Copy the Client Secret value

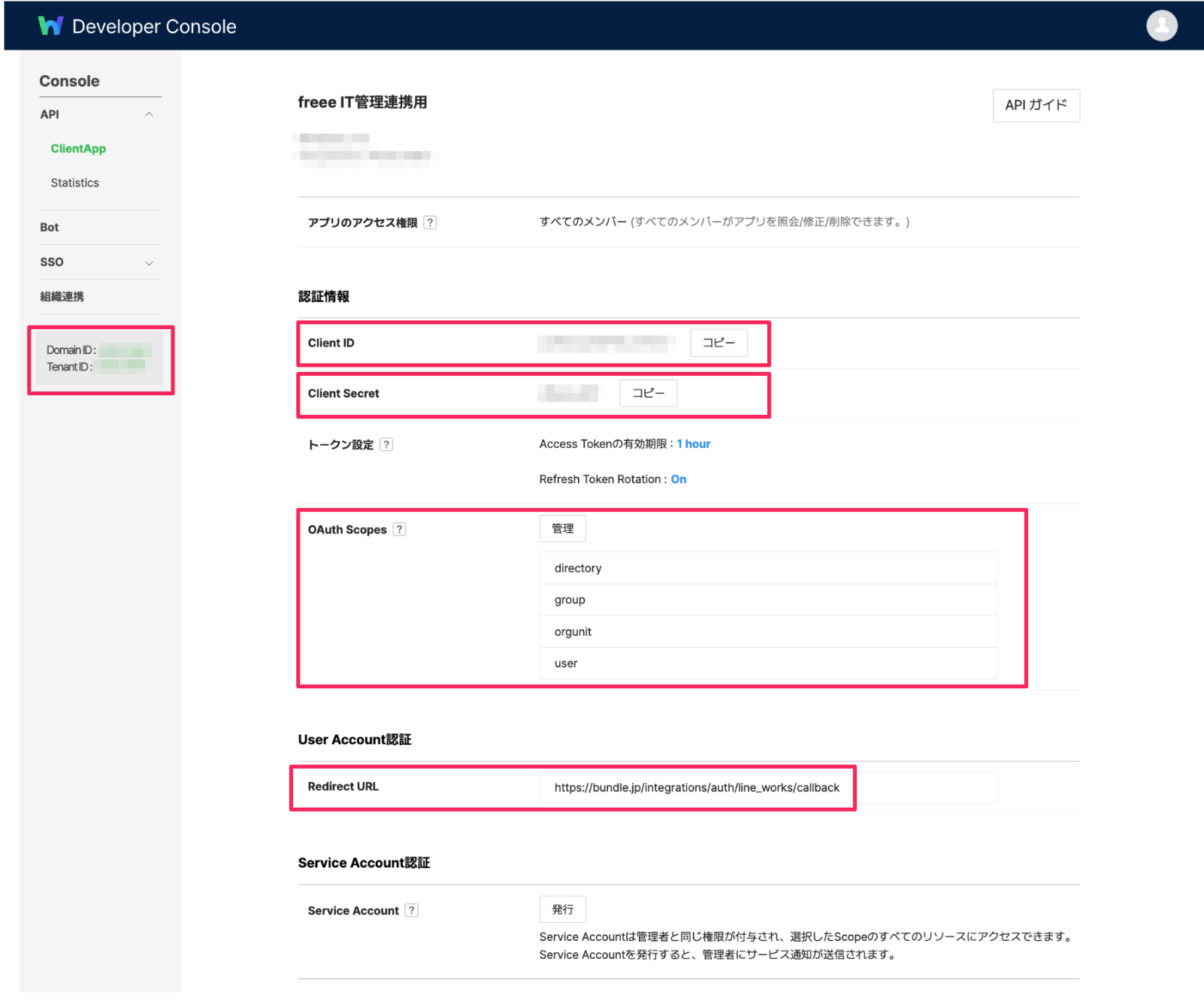(648, 393)
